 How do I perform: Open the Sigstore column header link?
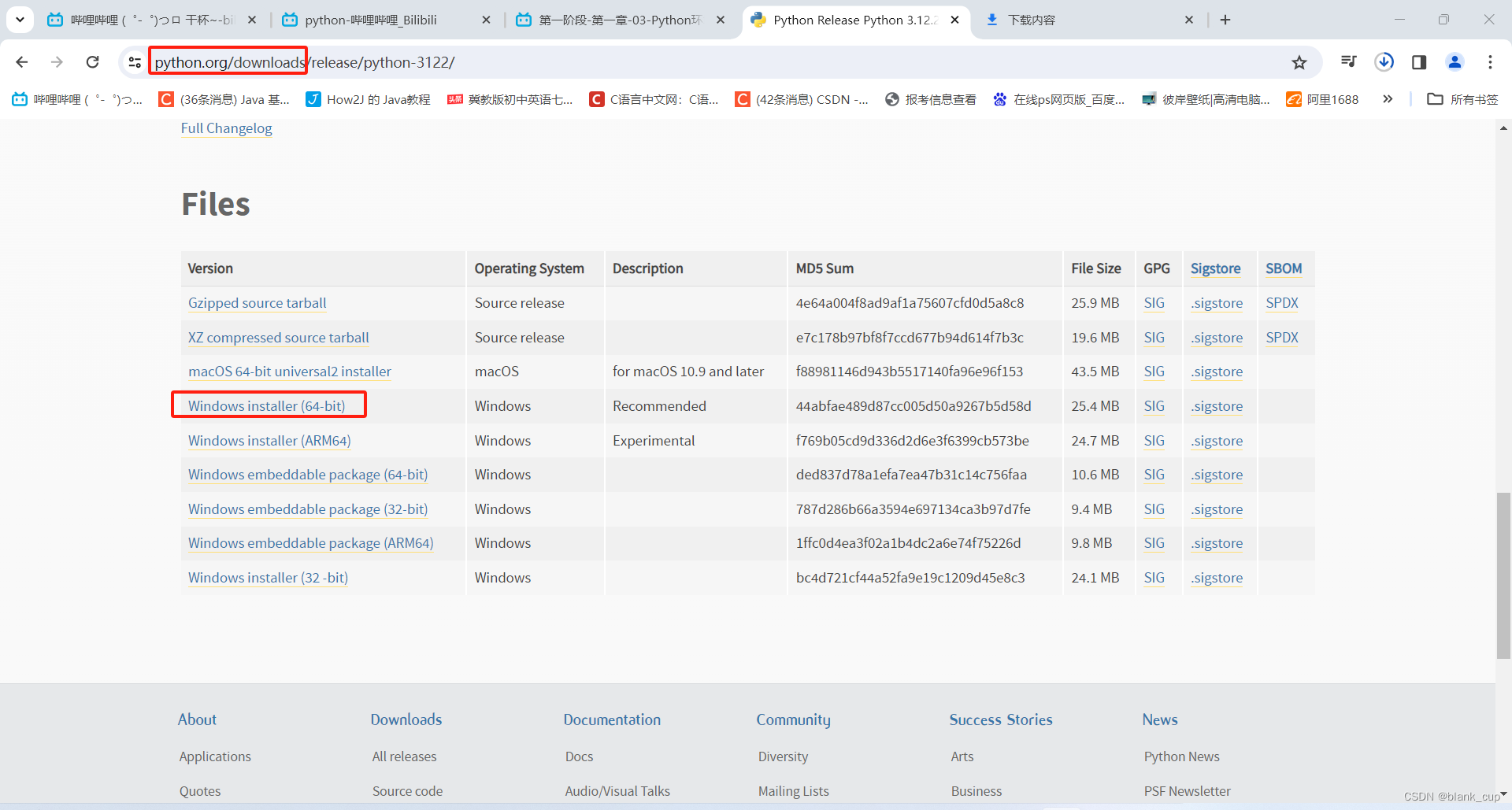tap(1215, 268)
